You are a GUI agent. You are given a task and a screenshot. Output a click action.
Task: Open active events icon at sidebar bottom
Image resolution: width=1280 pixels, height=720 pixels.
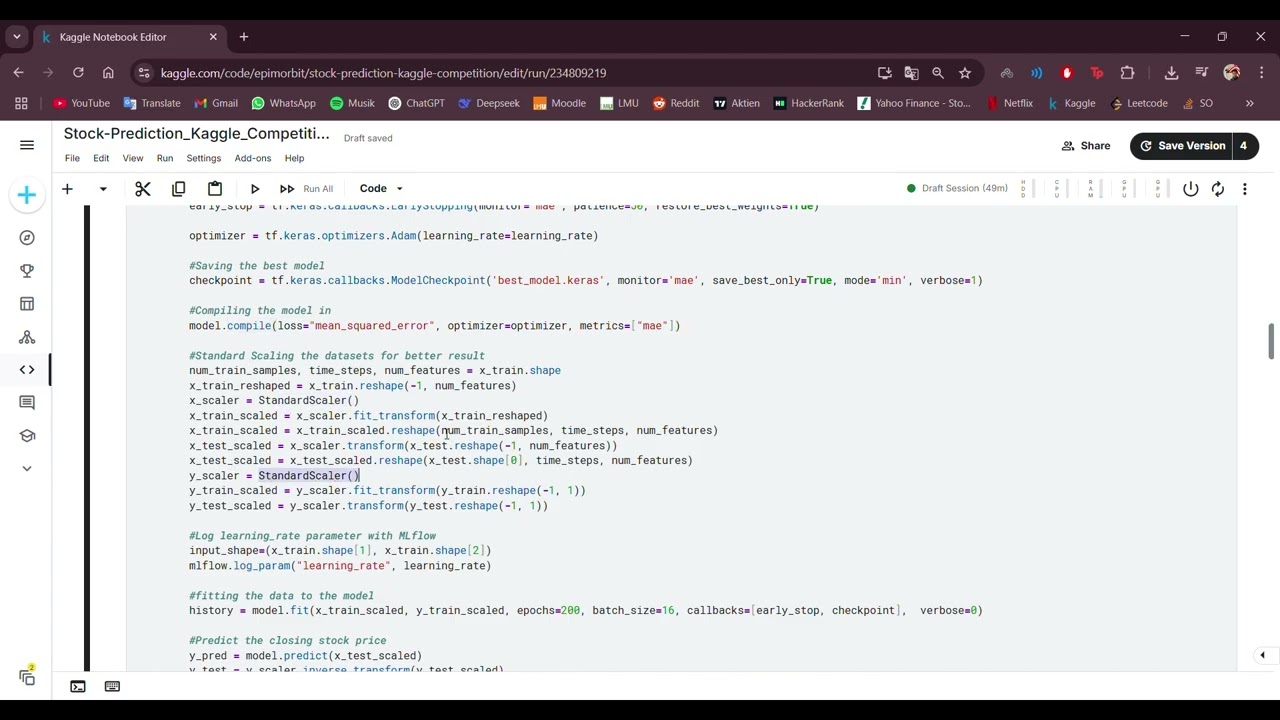tap(27, 677)
